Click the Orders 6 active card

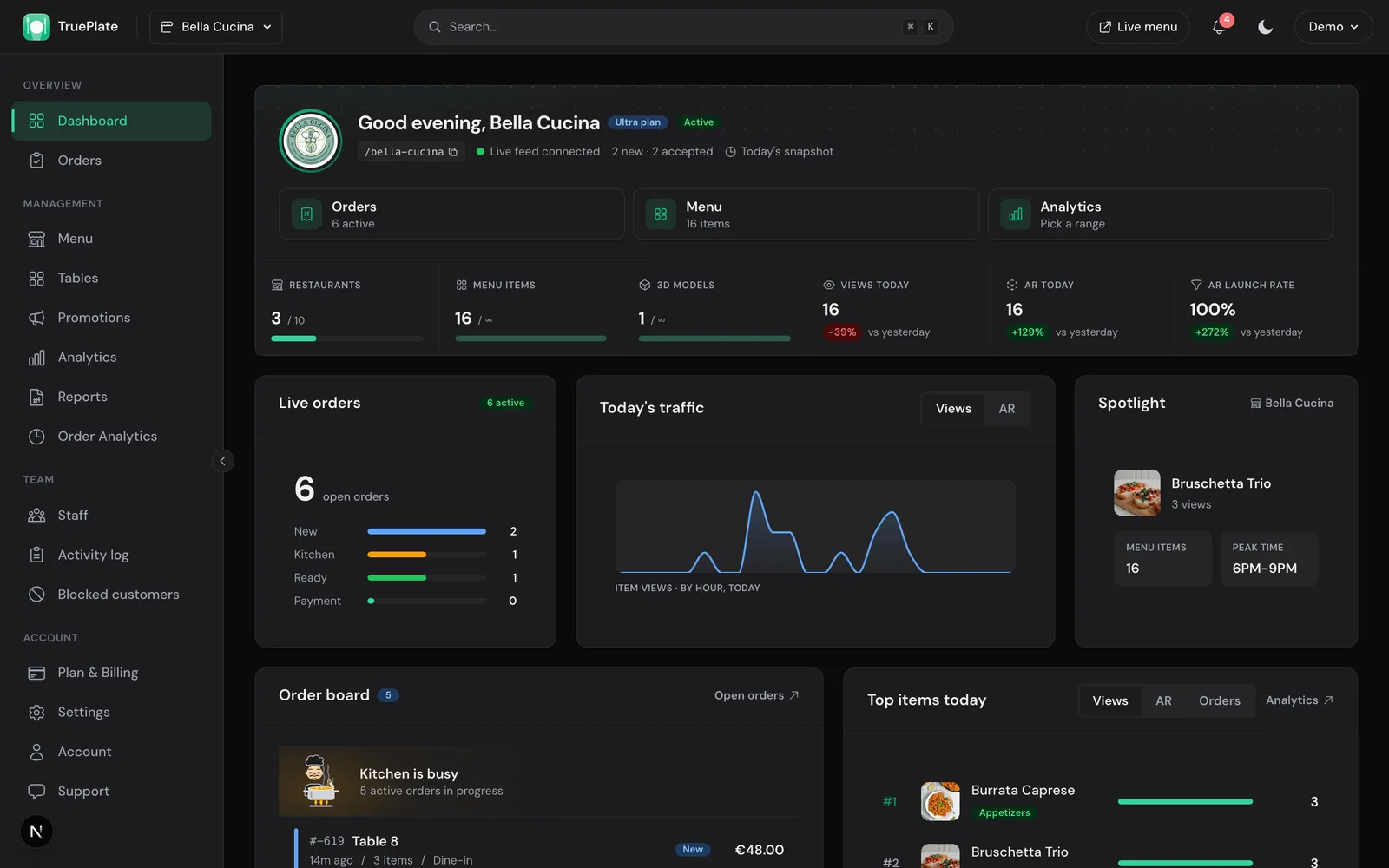click(451, 214)
